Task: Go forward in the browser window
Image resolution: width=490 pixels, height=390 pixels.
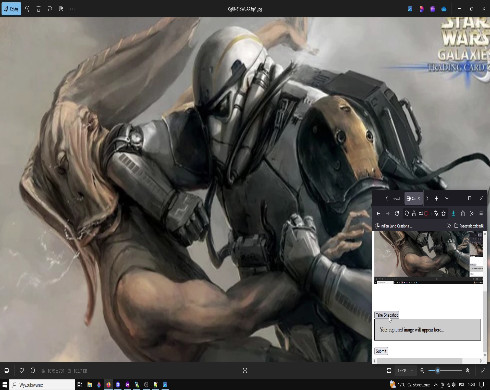Action: 387,213
